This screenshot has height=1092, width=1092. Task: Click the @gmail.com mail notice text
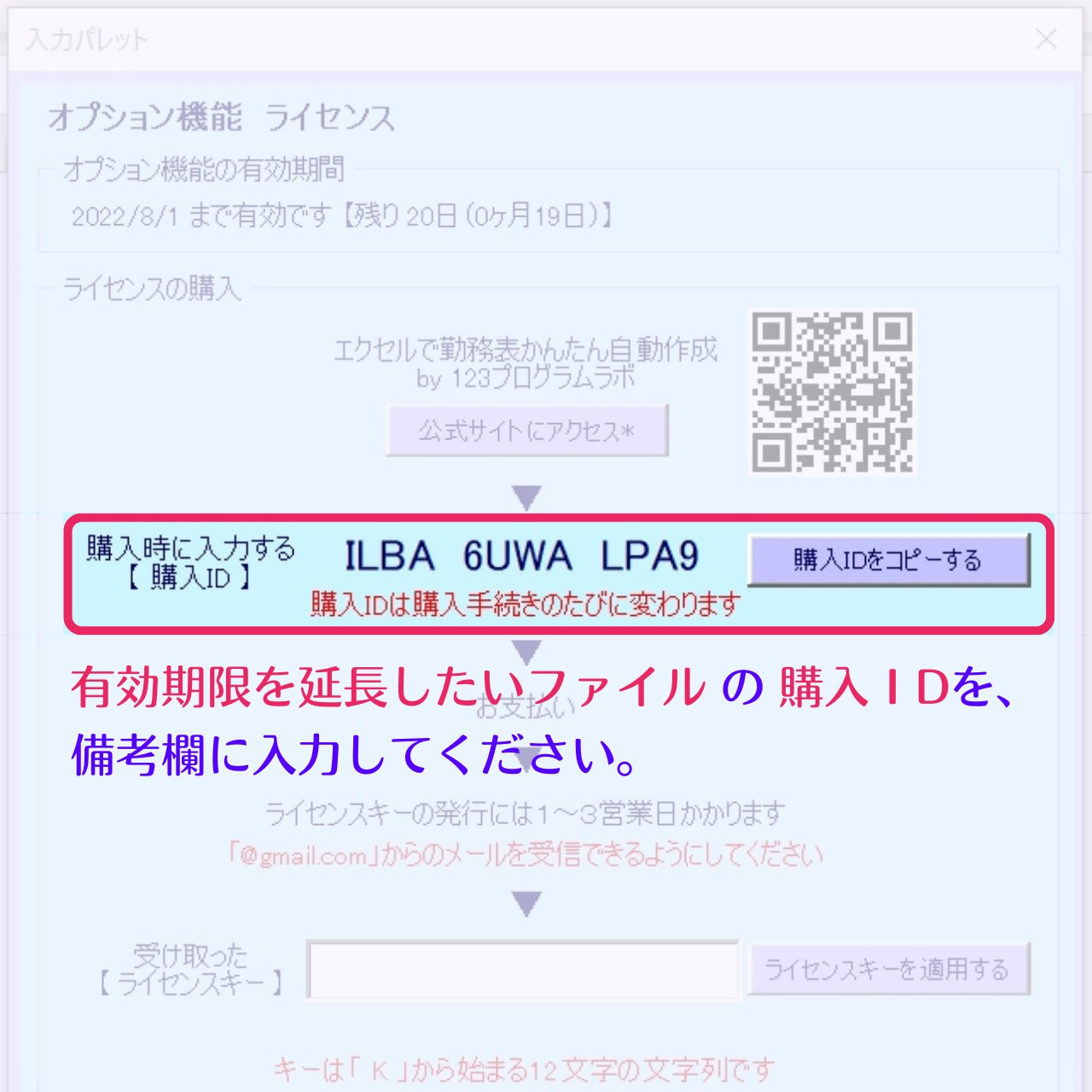coord(525,855)
